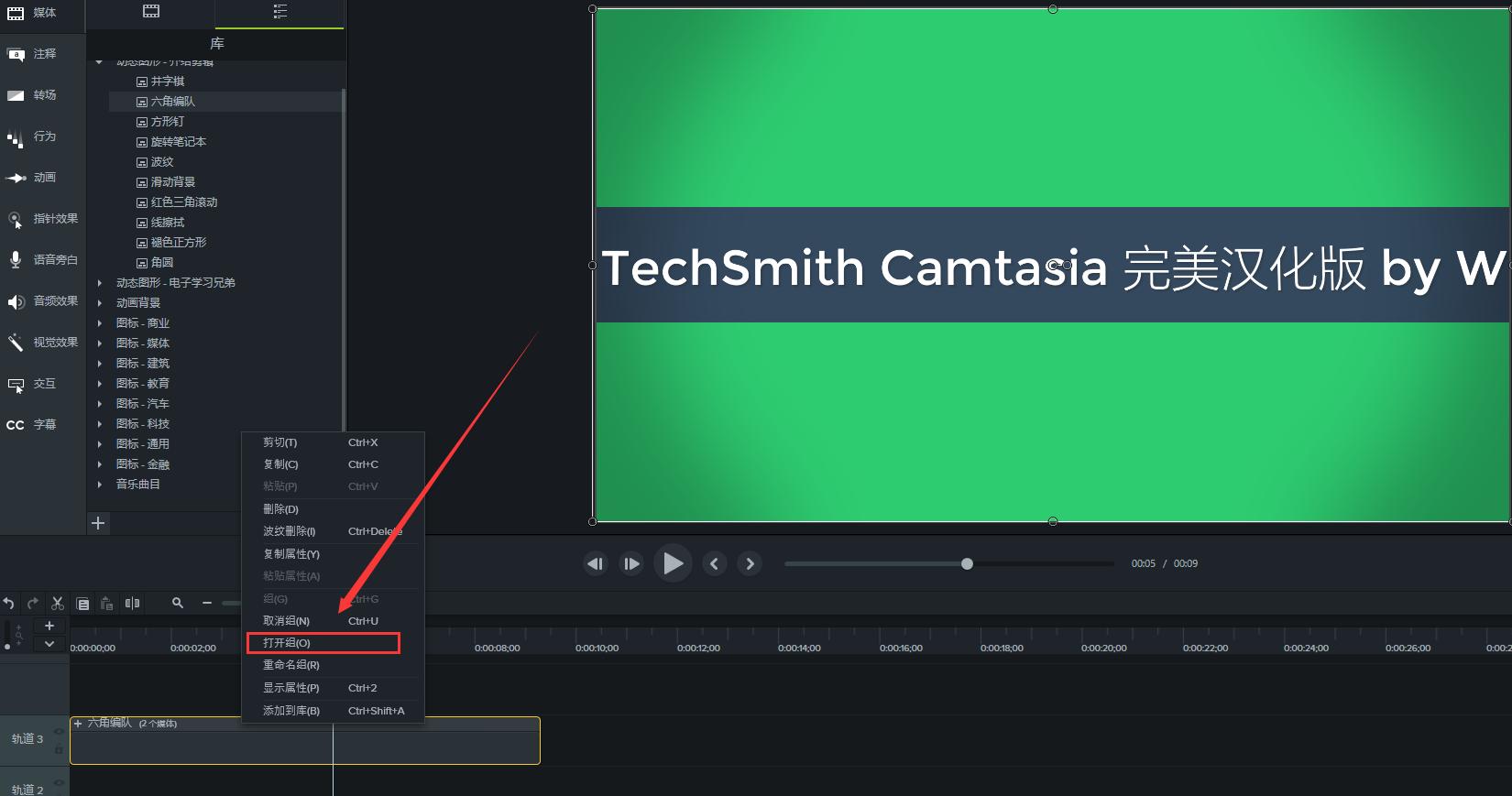
Task: Open the 动画 (Animations) sidebar tab
Action: click(32, 178)
